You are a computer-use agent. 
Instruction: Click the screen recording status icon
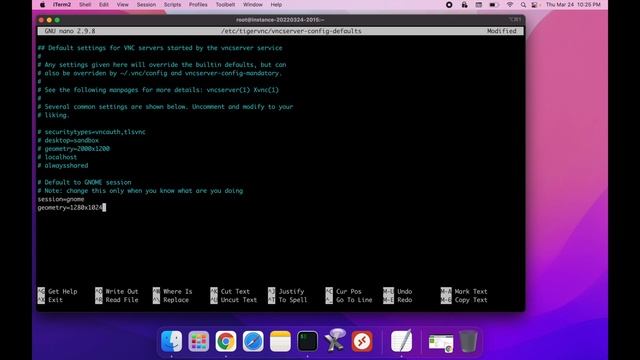click(449, 5)
